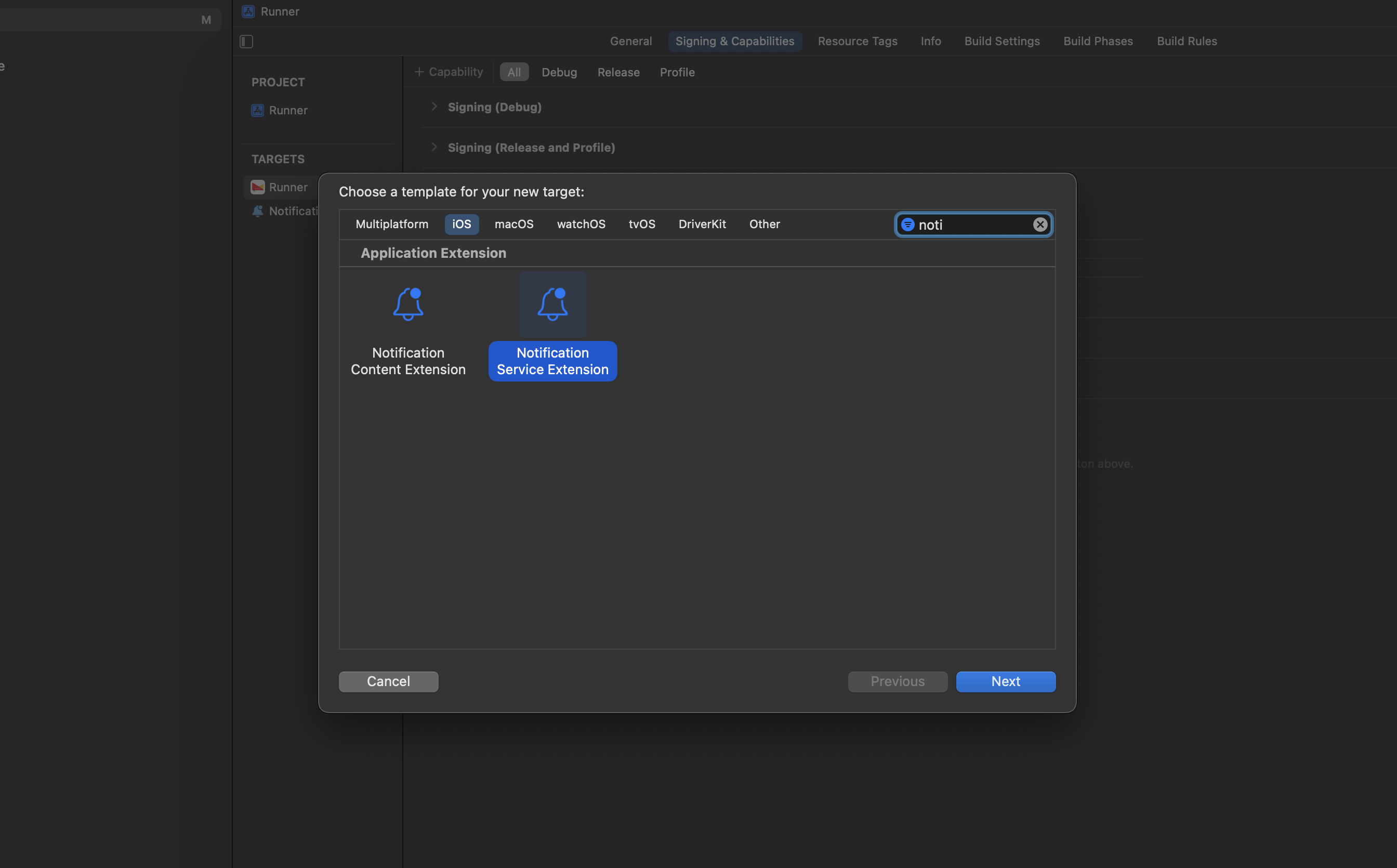The image size is (1397, 868).
Task: Select the All configurations filter
Action: coord(515,72)
